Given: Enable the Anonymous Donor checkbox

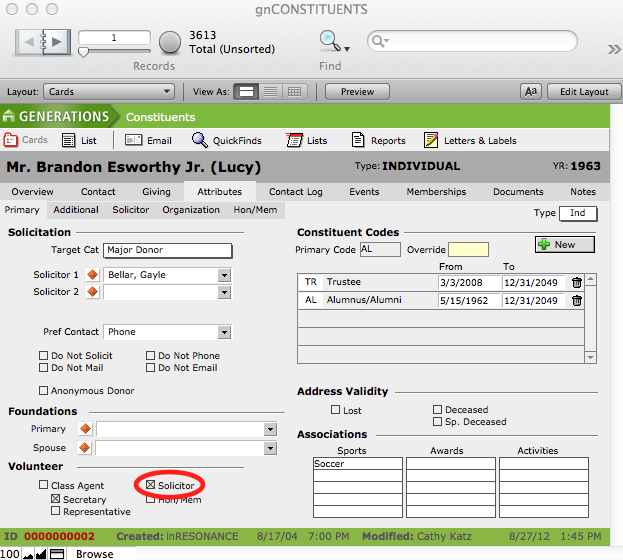Looking at the screenshot, I should click(44, 391).
